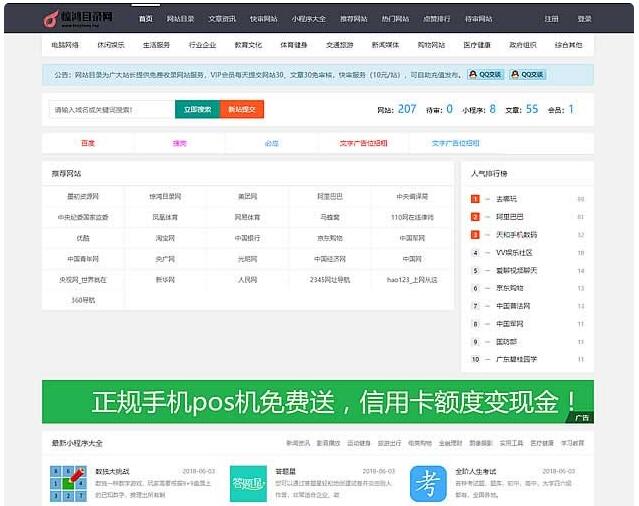The width and height of the screenshot is (639, 506).
Task: Open the 淘宝网 recommended site link
Action: coord(166,238)
